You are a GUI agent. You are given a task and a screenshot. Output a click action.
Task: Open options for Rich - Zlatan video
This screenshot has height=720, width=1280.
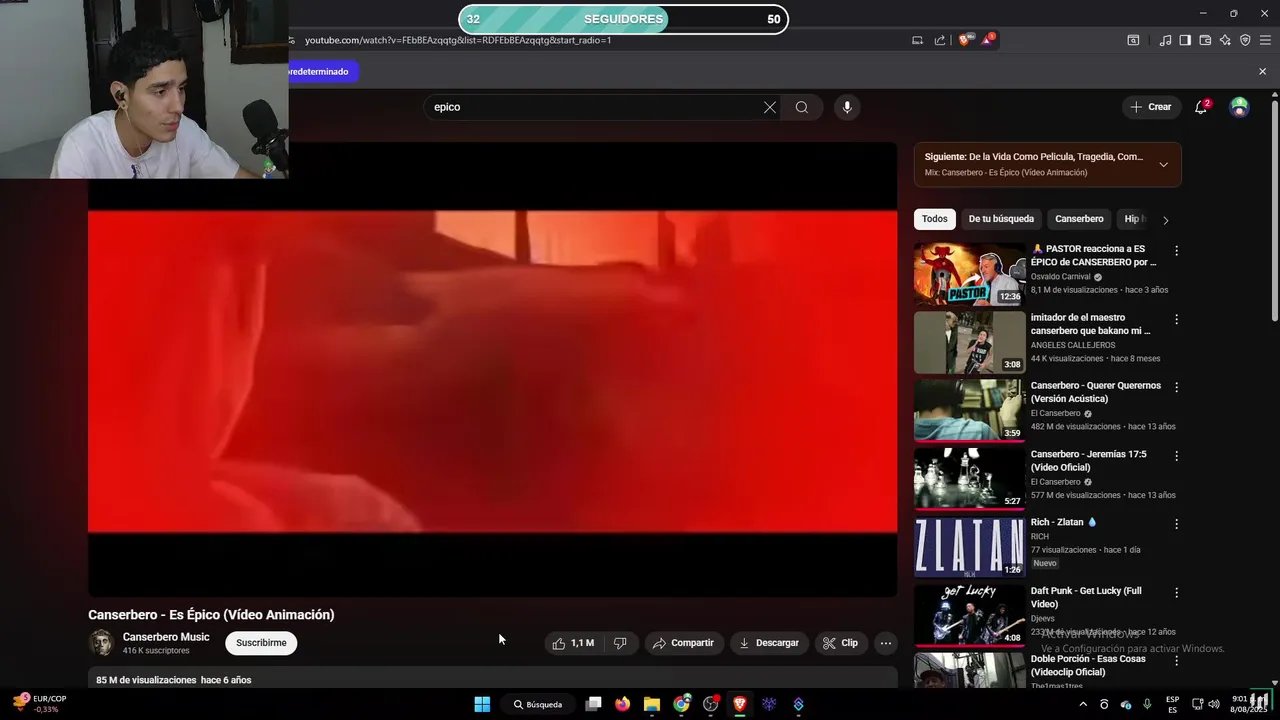coord(1176,524)
